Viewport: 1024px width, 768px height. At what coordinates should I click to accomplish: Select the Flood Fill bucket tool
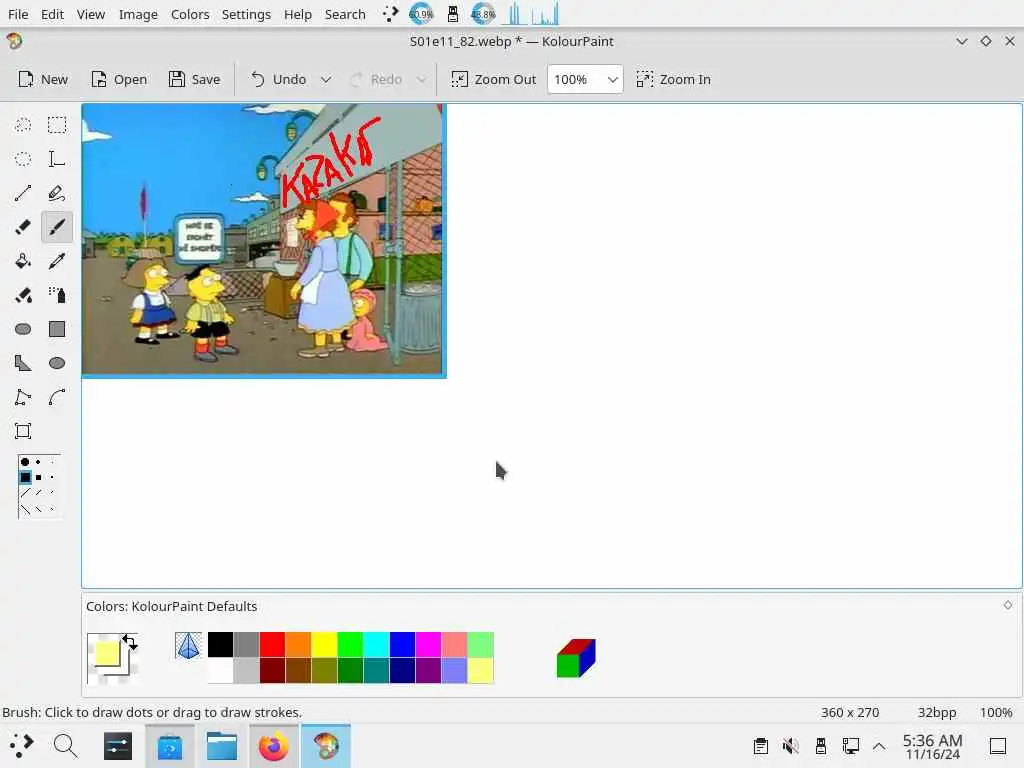(x=23, y=261)
